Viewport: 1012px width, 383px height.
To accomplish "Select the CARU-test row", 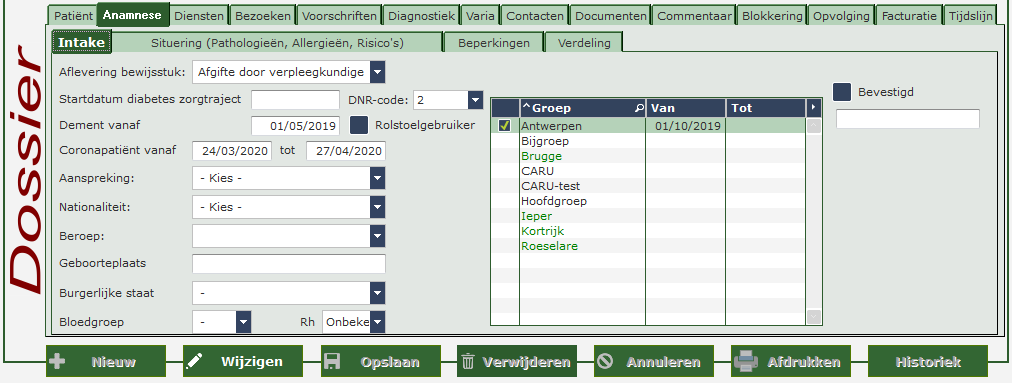I will [x=648, y=186].
